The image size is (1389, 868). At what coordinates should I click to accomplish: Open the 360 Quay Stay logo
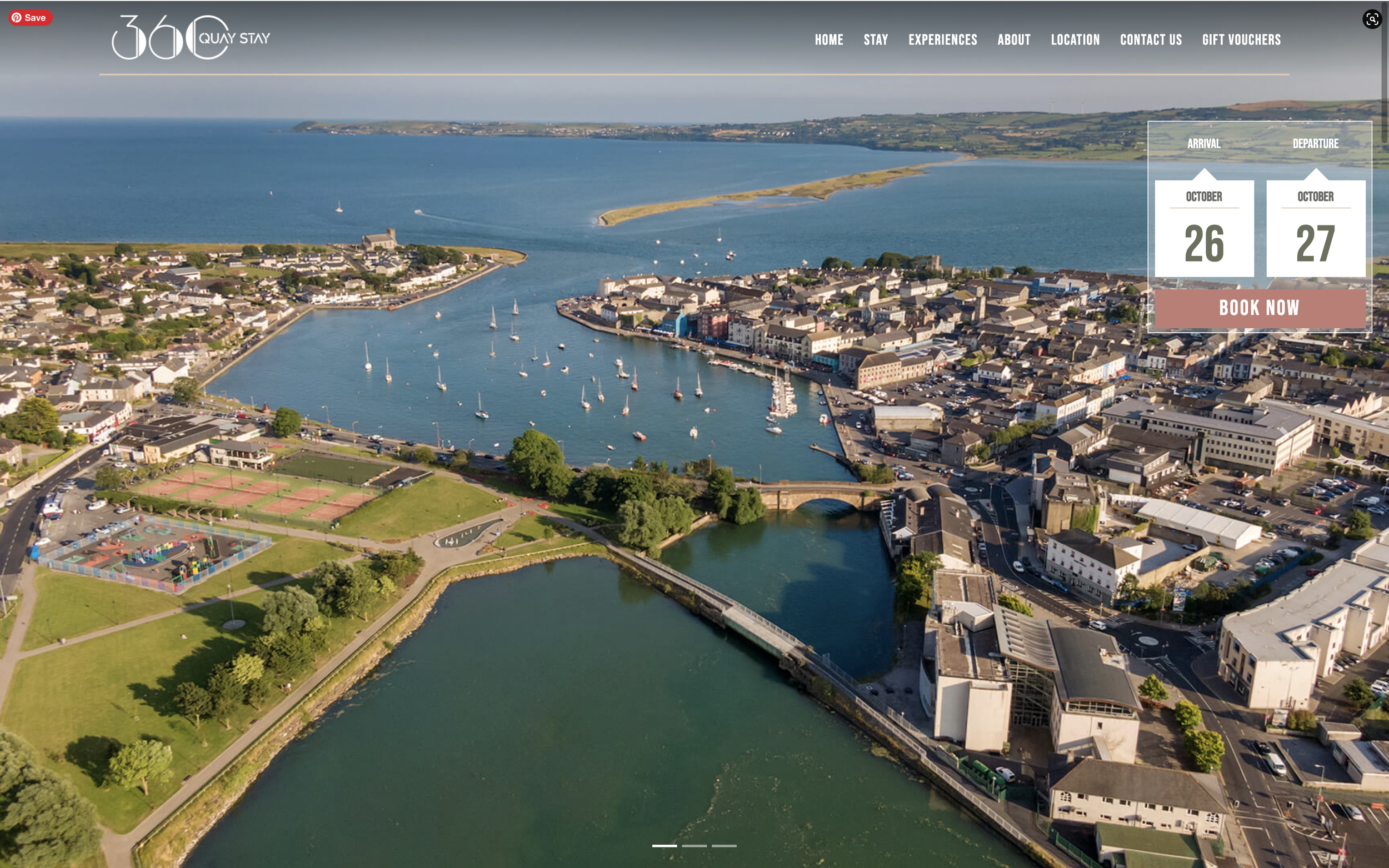191,38
